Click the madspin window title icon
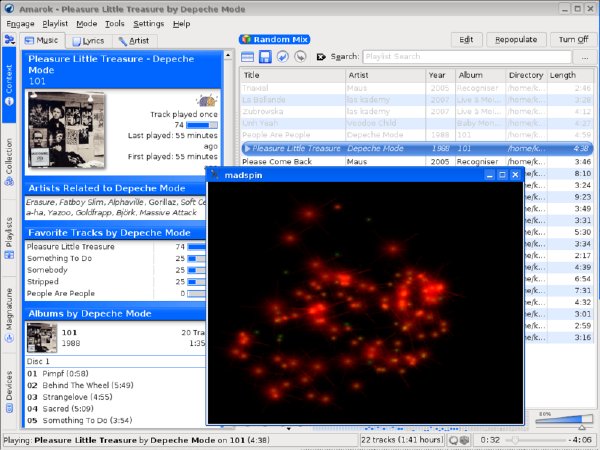 click(x=215, y=175)
